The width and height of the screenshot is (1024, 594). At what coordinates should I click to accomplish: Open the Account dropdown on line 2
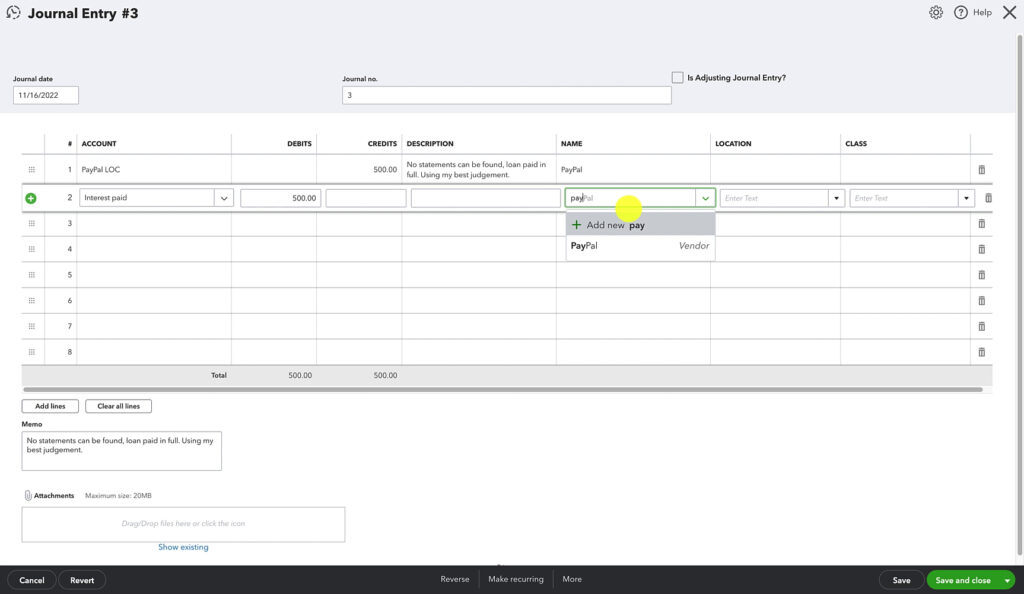(224, 197)
